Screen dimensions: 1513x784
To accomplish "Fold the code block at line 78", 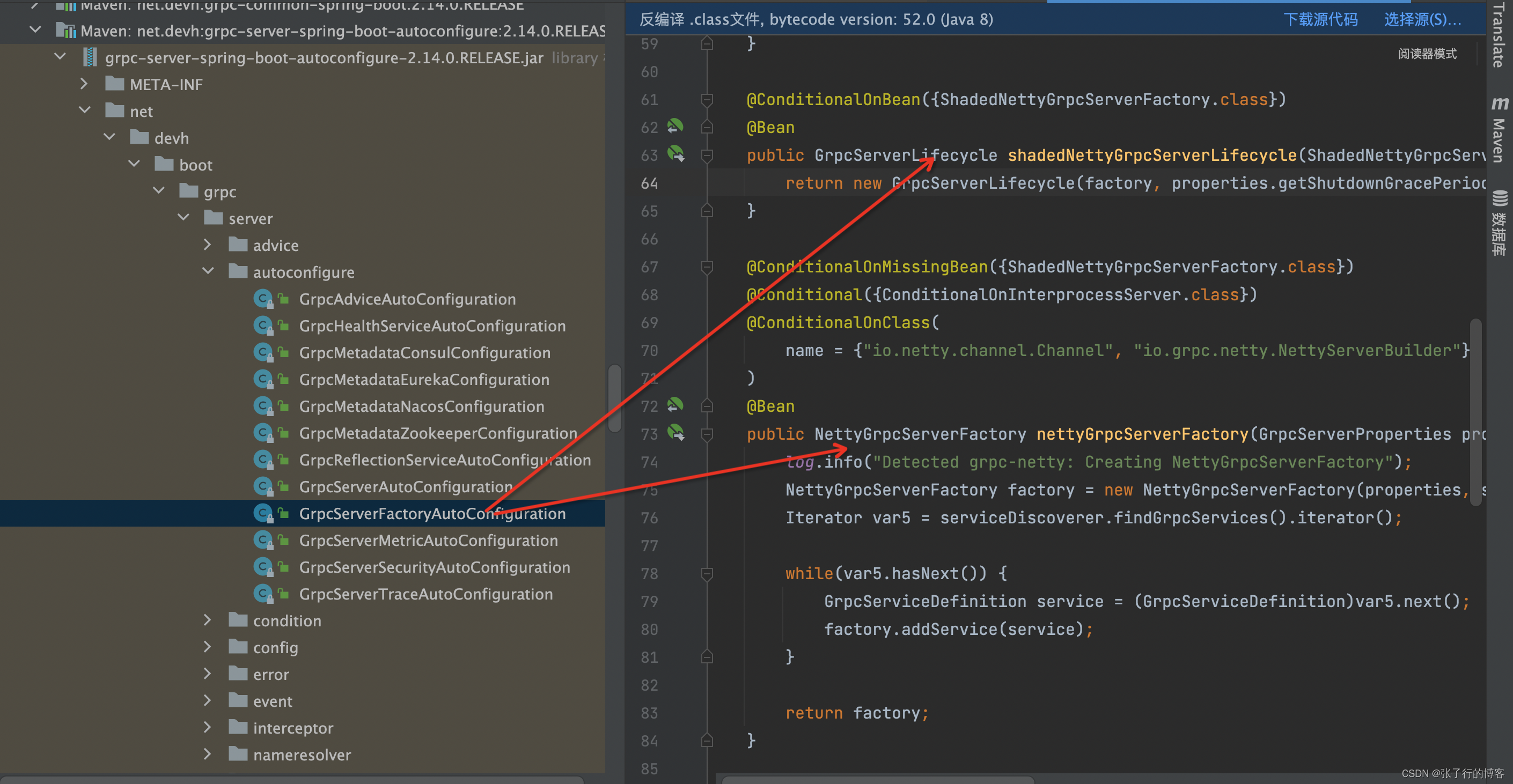I will tap(707, 573).
